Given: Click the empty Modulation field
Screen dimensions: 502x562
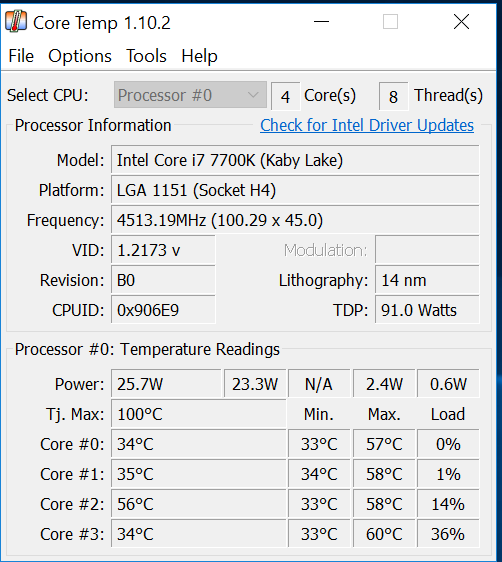Looking at the screenshot, I should point(427,250).
